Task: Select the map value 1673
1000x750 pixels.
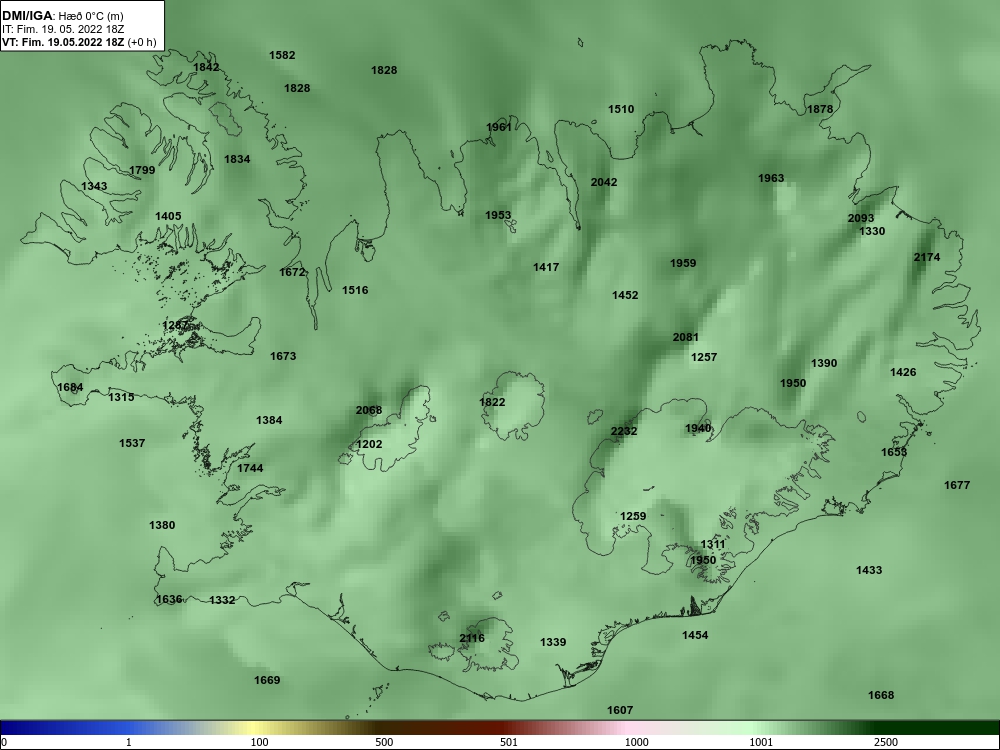Action: click(283, 357)
